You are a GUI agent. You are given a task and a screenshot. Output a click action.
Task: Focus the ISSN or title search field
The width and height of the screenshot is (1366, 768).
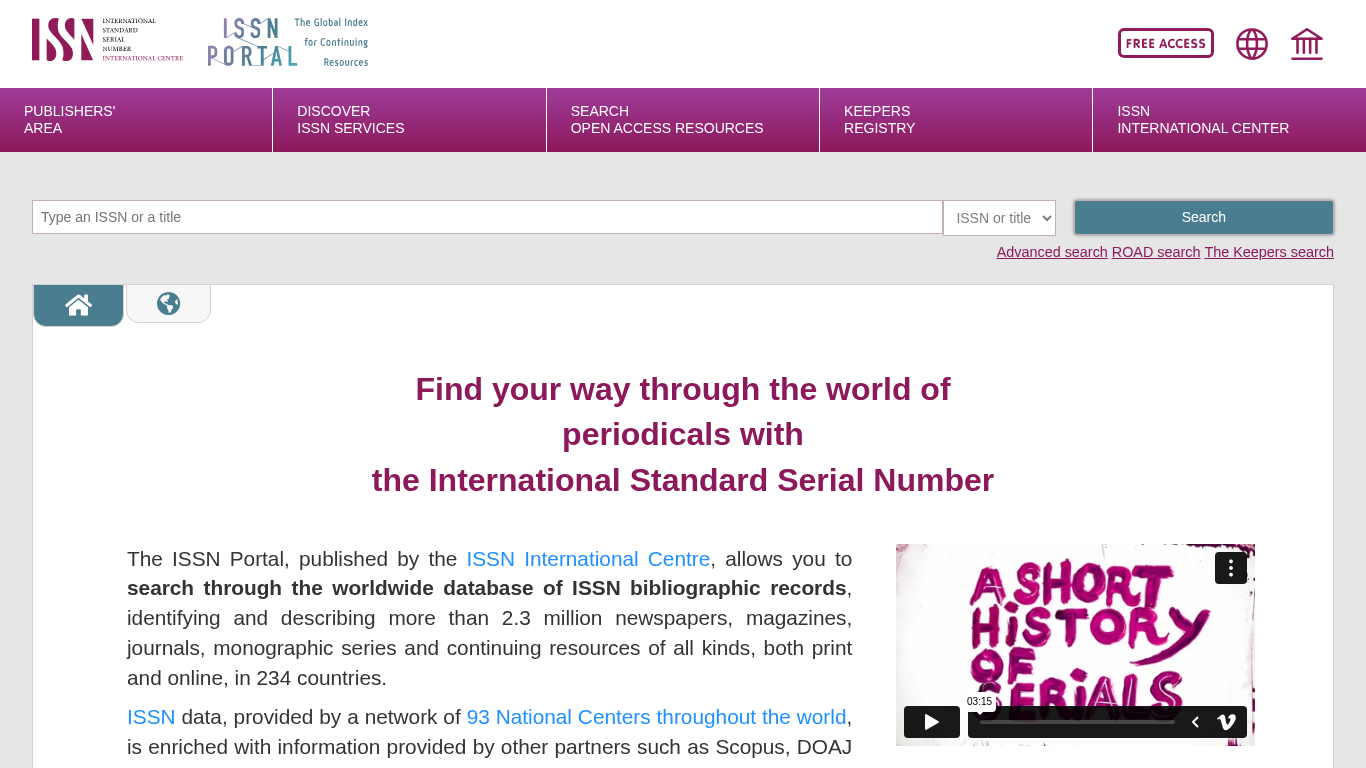click(487, 217)
